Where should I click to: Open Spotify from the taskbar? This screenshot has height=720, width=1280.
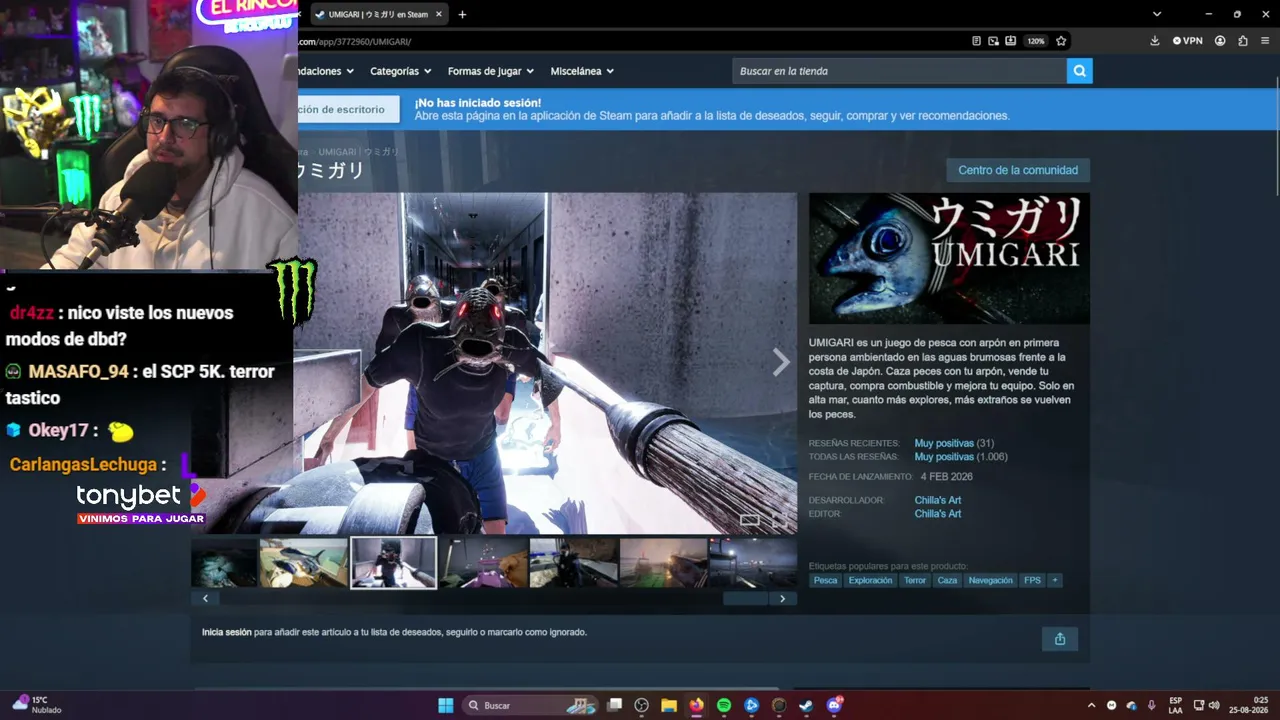pos(724,705)
